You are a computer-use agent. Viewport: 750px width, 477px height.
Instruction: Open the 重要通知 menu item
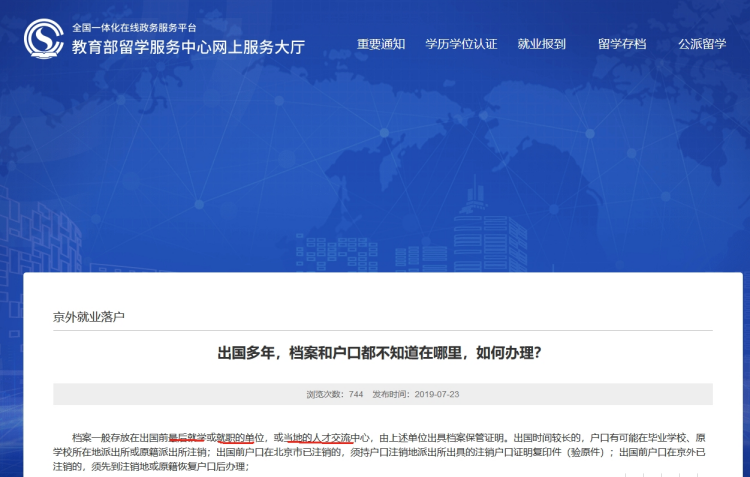coord(381,44)
